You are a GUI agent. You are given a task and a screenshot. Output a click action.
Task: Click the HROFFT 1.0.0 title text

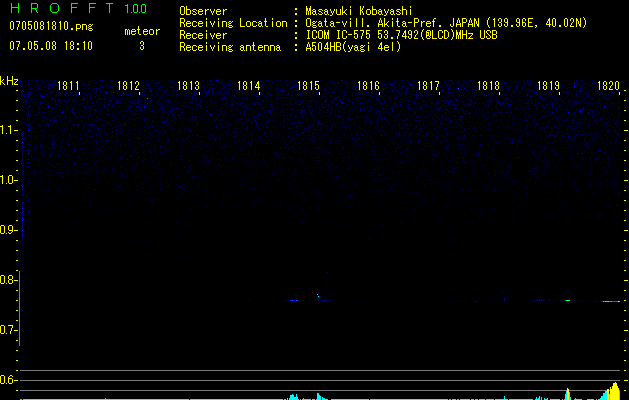click(78, 8)
